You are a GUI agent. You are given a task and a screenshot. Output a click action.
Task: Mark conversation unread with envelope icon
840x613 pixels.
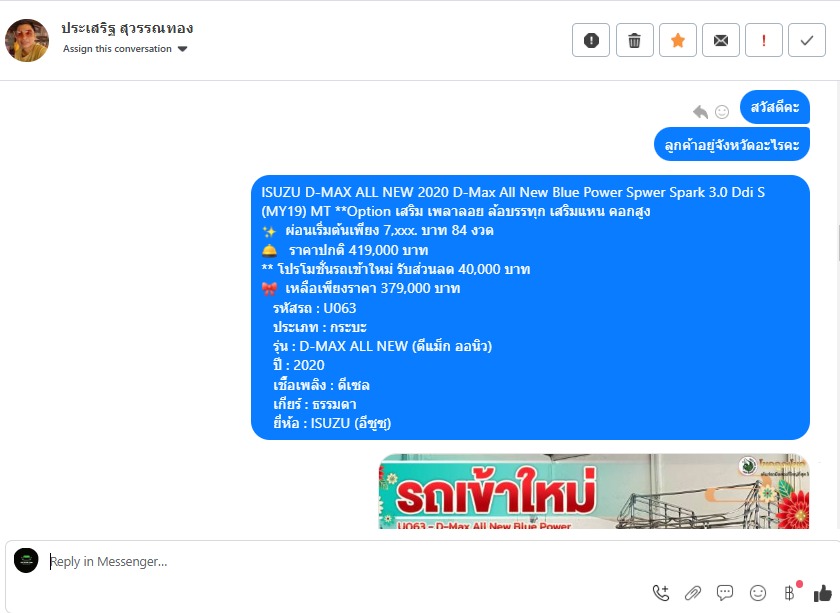click(721, 40)
